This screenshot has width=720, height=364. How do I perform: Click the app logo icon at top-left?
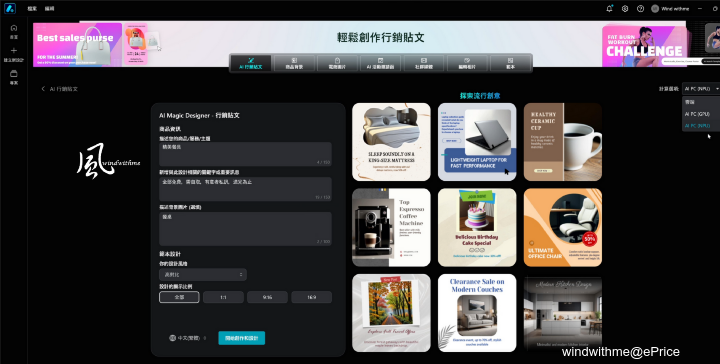pos(10,8)
